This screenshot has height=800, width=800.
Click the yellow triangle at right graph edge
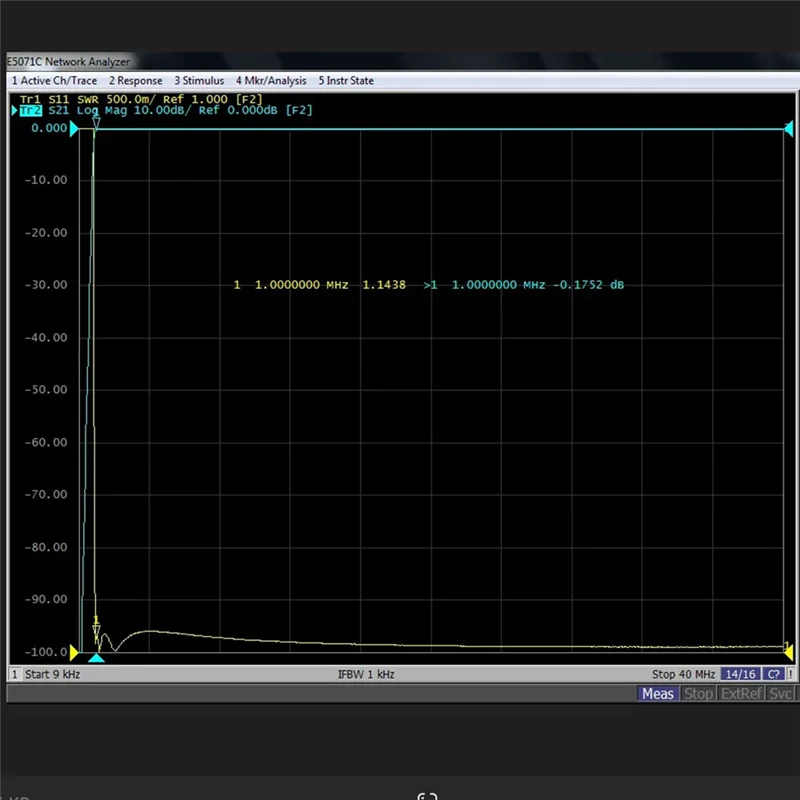[788, 652]
